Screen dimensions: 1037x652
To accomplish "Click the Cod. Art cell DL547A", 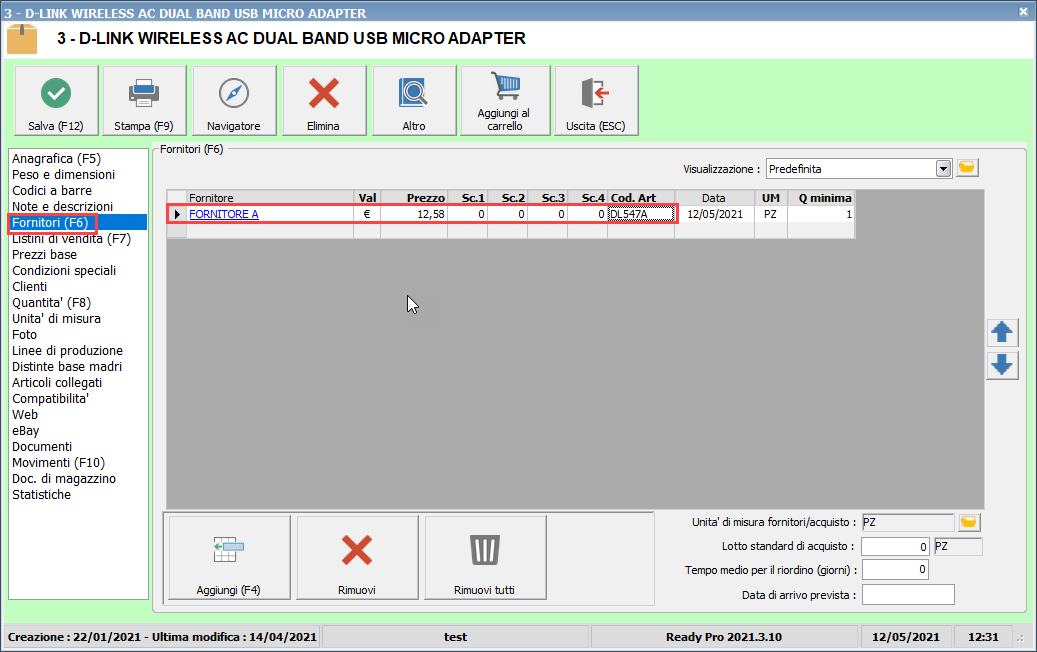I will 642,214.
